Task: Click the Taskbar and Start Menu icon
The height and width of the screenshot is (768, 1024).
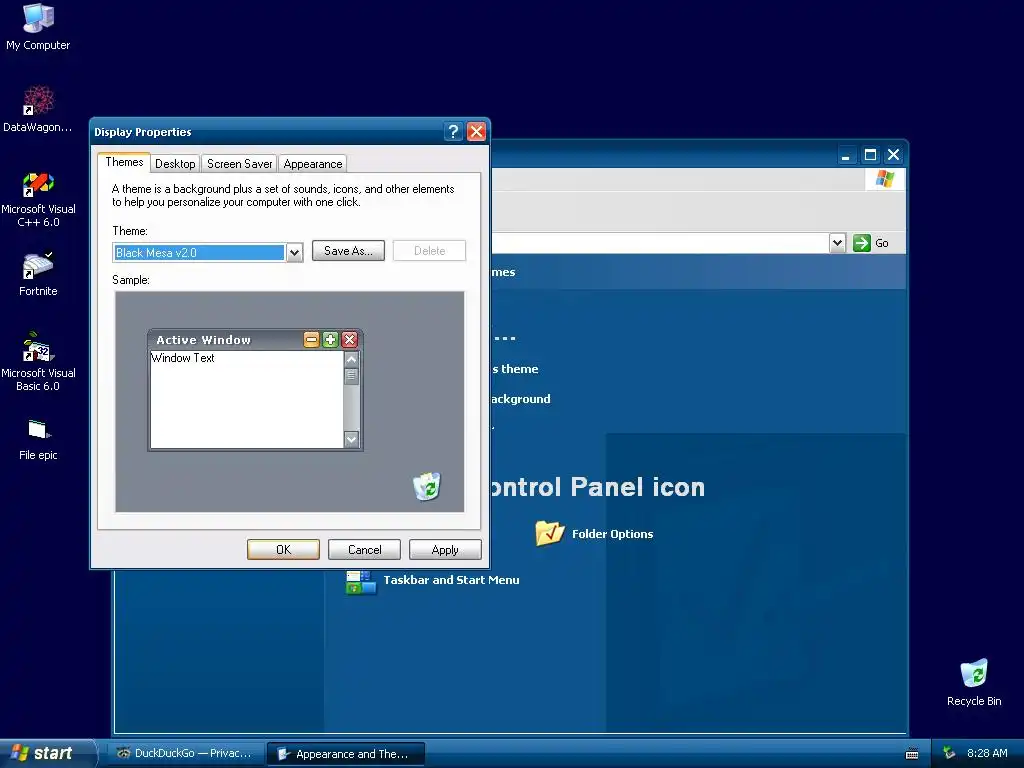Action: pos(361,581)
